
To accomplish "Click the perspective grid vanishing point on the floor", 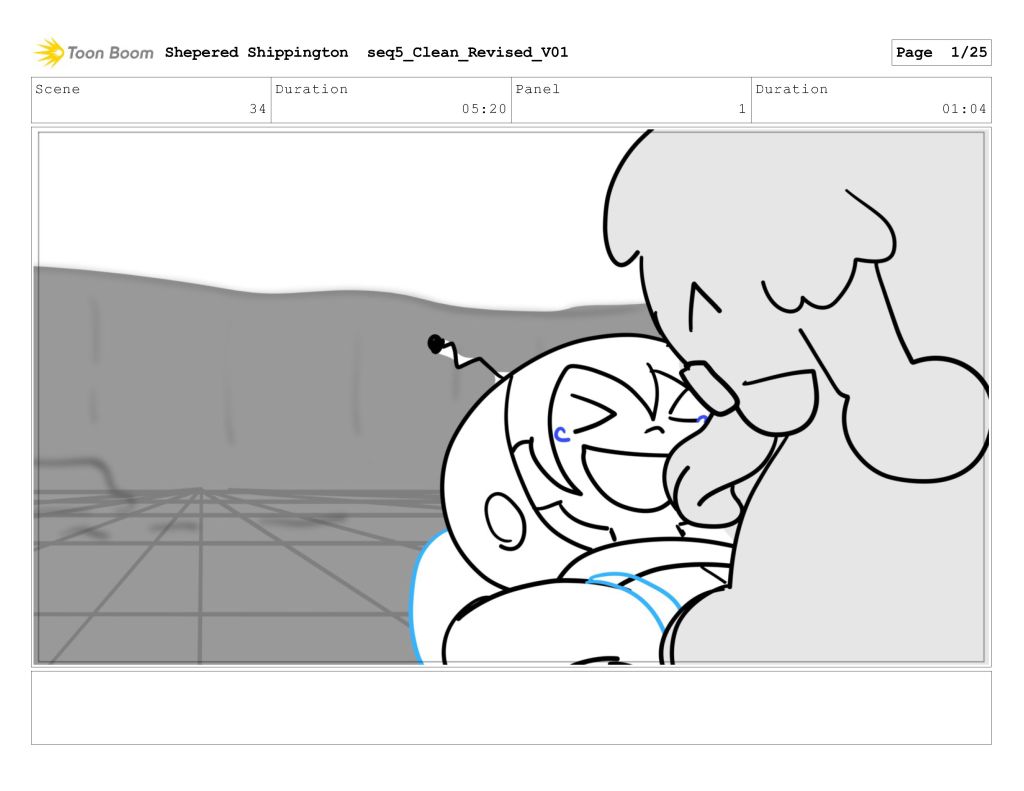I will point(200,490).
